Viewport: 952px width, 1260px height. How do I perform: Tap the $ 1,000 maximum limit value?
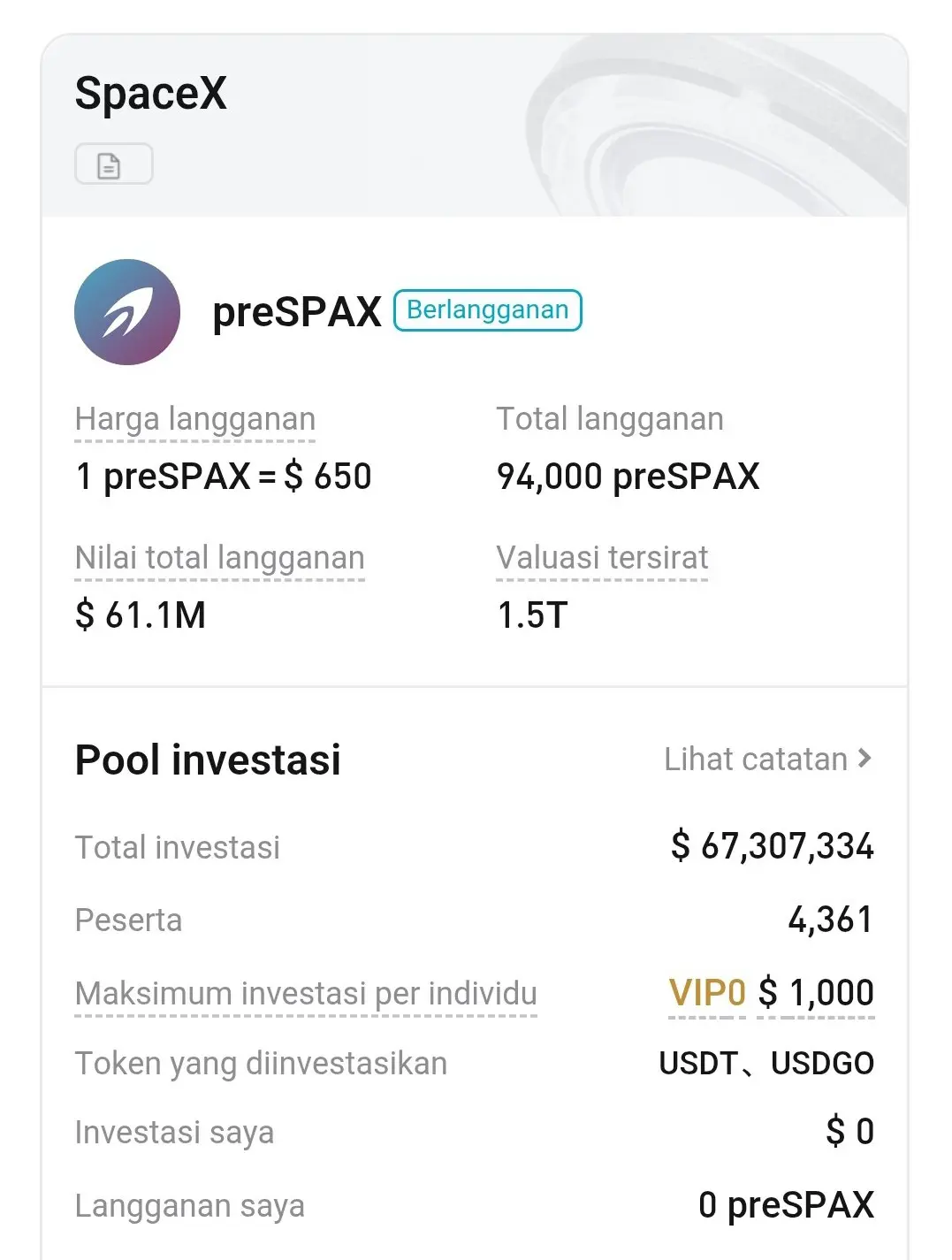point(816,993)
